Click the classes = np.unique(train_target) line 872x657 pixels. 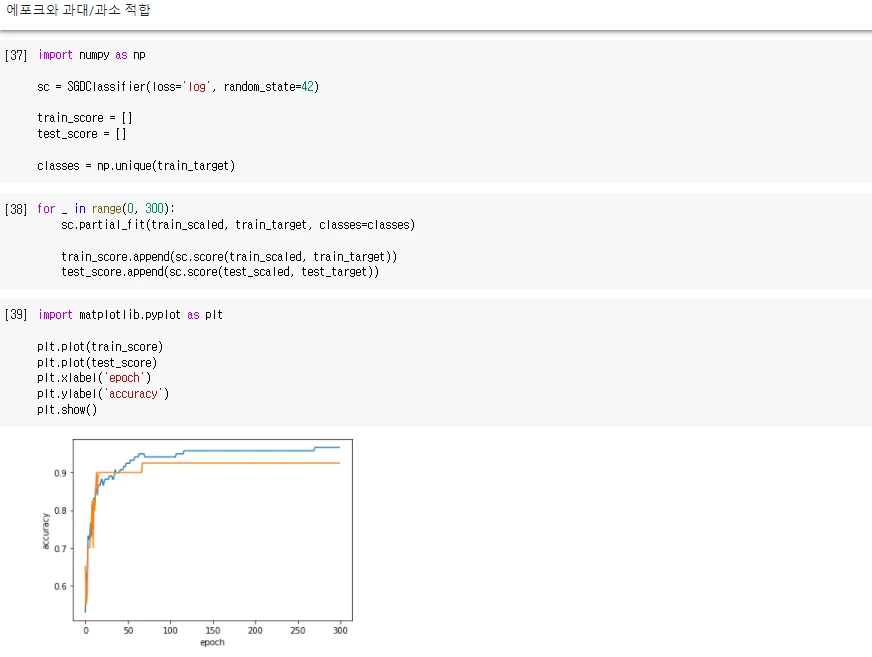coord(136,166)
